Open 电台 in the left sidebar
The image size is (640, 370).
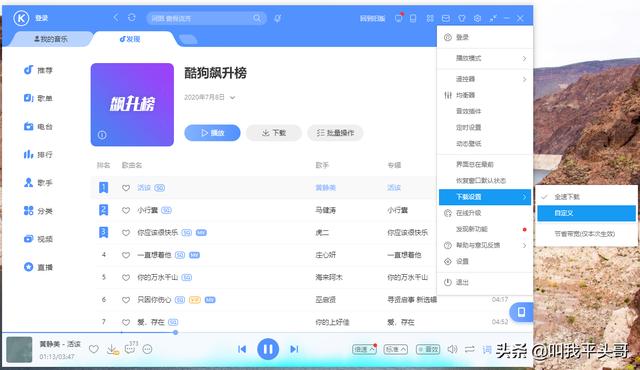tap(38, 126)
